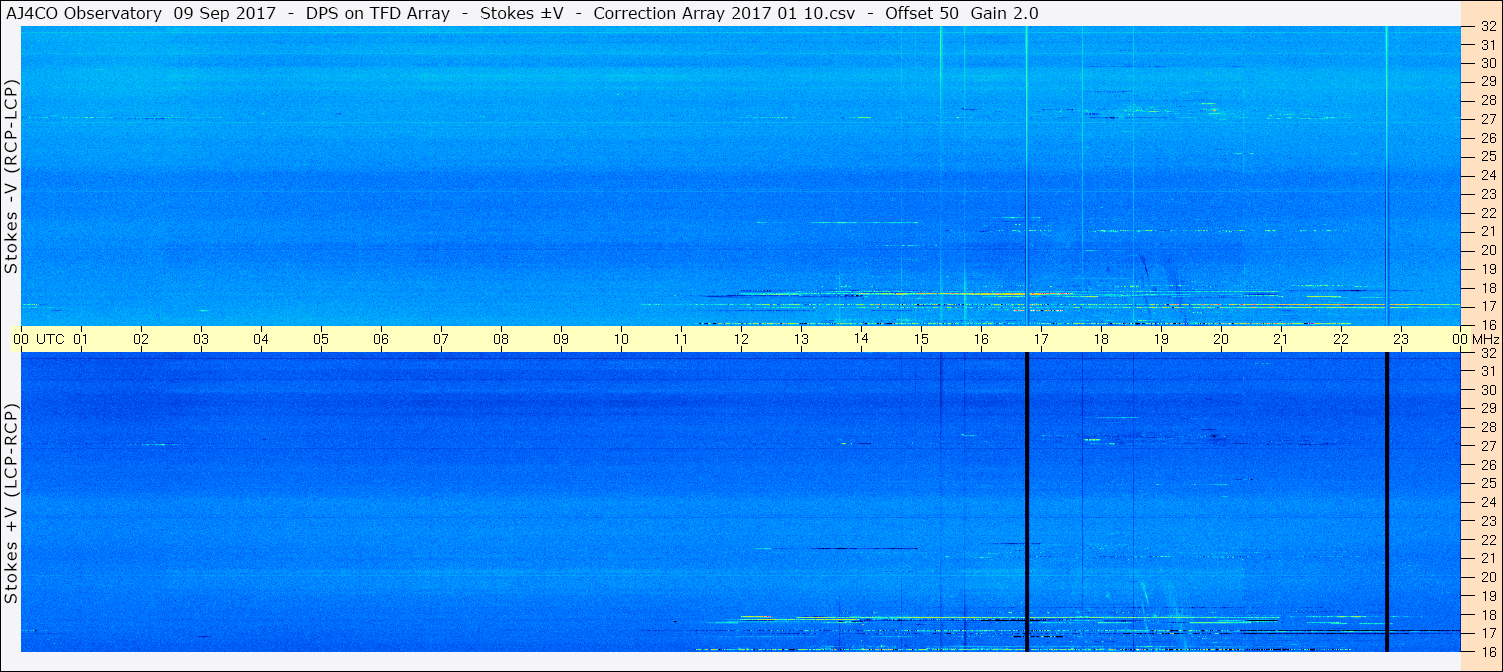The height and width of the screenshot is (672, 1503).
Task: Click the 32 MHz tick of Stokes -V panel
Action: [1487, 27]
